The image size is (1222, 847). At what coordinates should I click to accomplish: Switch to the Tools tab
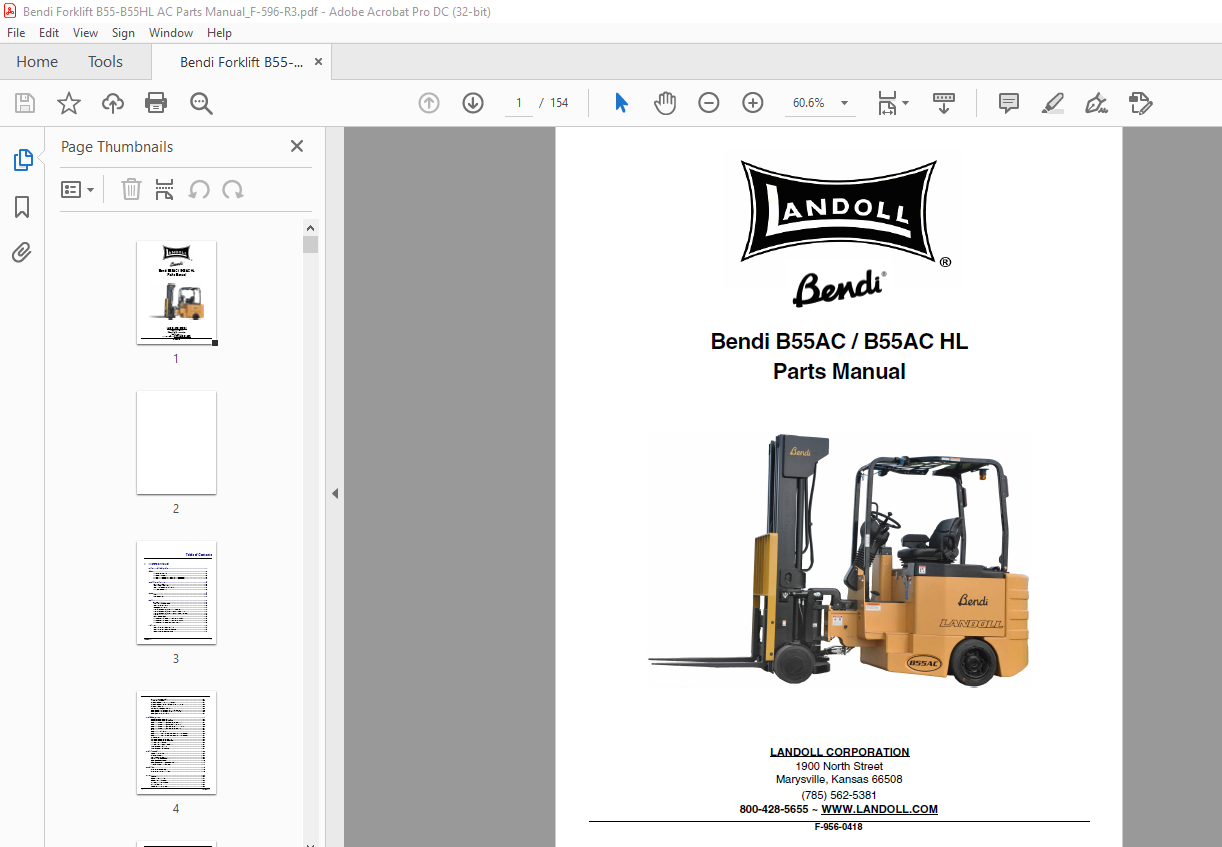pos(105,62)
